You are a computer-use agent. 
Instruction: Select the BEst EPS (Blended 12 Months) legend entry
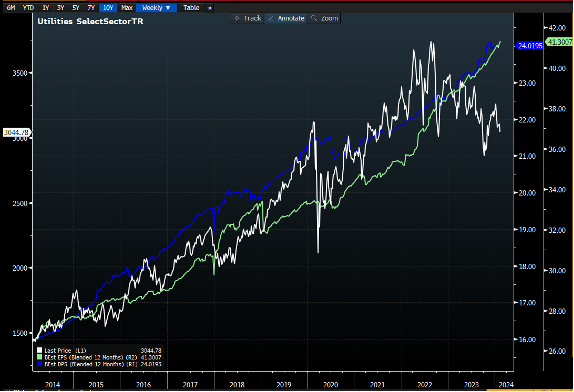click(91, 357)
